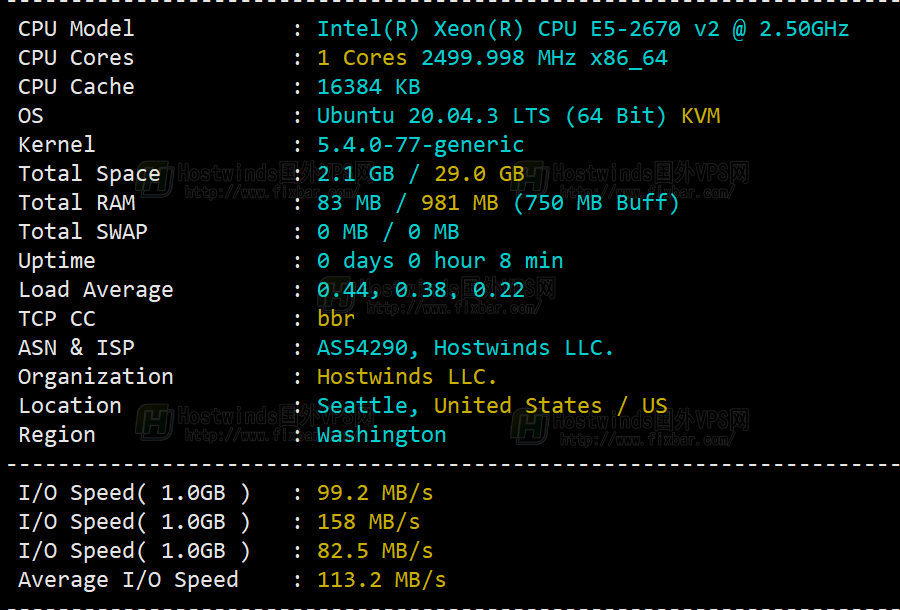Image resolution: width=900 pixels, height=610 pixels.
Task: Click the Total RAM label
Action: coord(77,203)
